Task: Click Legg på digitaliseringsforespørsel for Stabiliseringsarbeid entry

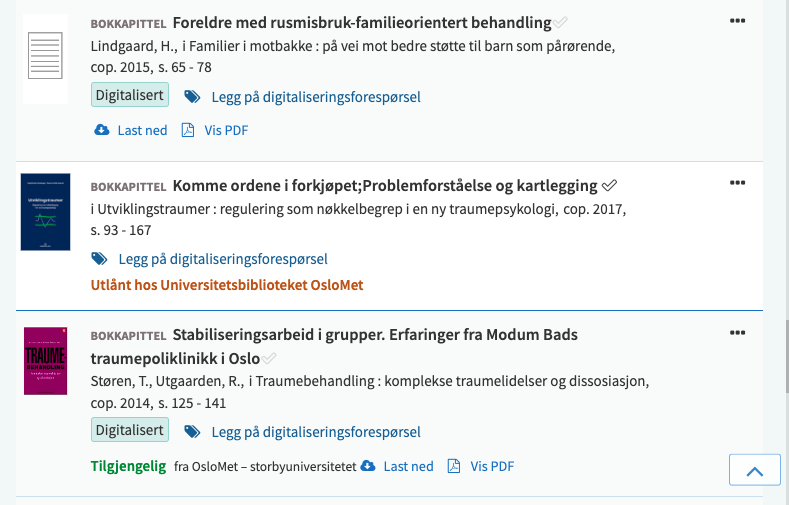Action: coord(316,432)
